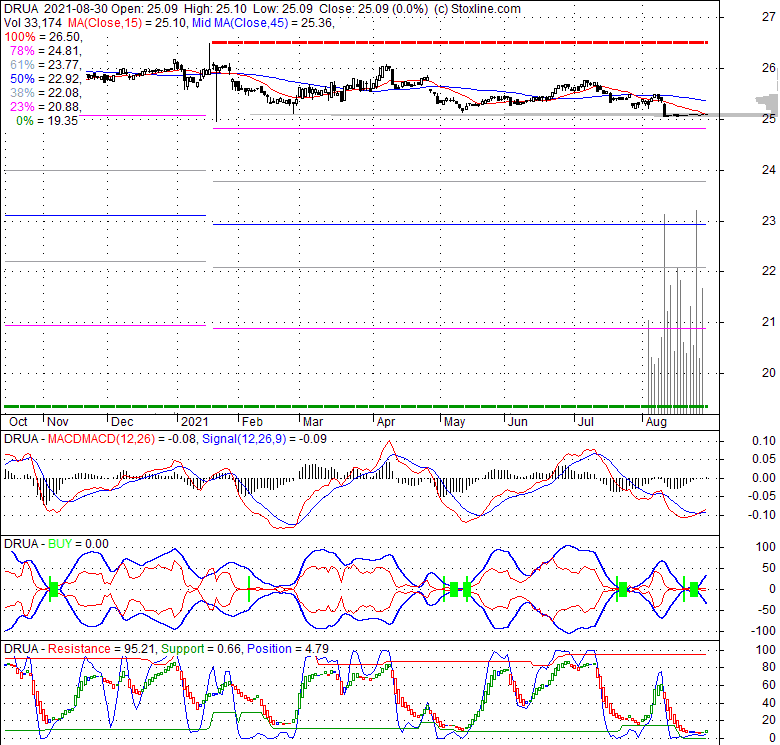Image resolution: width=780 pixels, height=745 pixels.
Task: Click the Apr label on time axis
Action: tap(386, 422)
